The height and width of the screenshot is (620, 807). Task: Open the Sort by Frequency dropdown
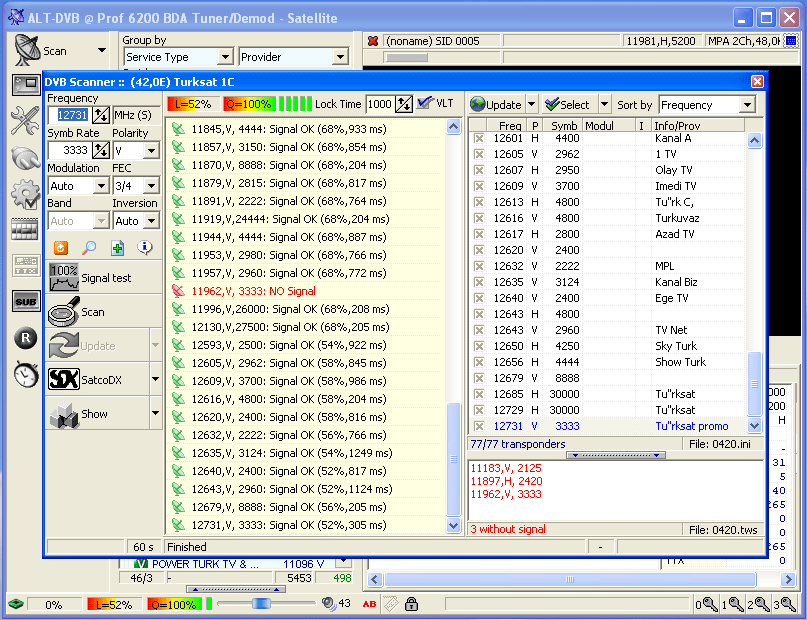pyautogui.click(x=747, y=105)
